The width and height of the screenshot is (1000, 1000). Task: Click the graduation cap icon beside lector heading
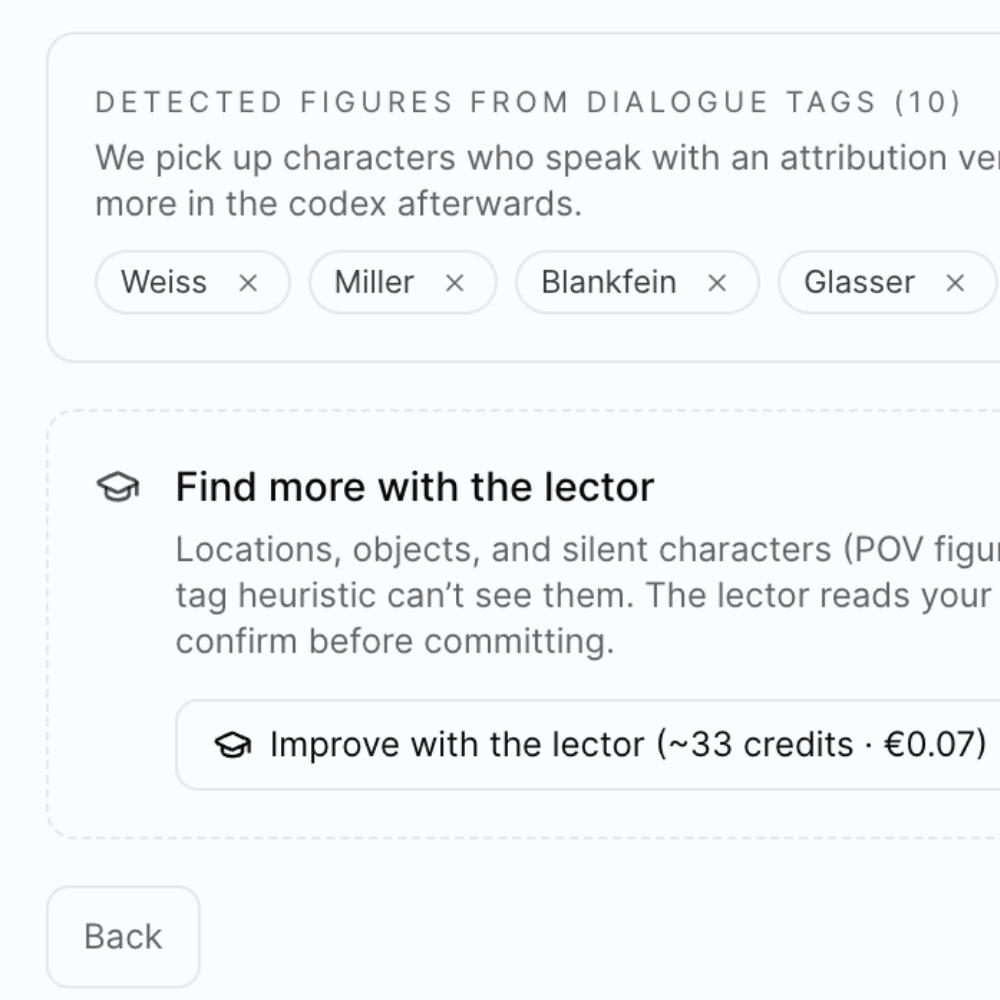click(117, 487)
